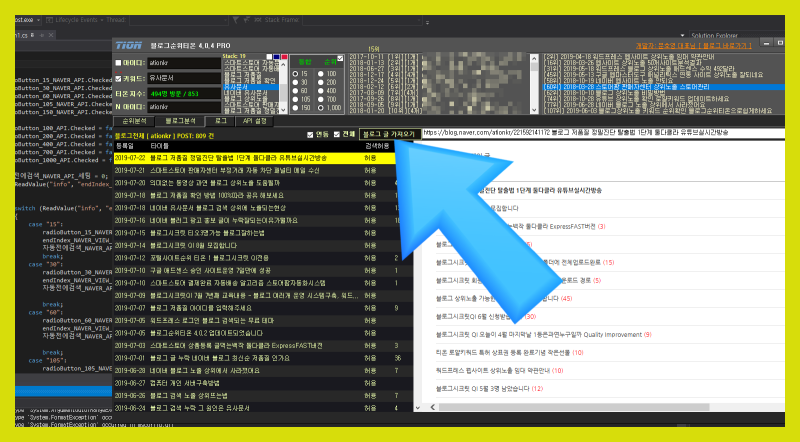Viewport: 800px width, 442px height.
Task: Select the 2019-07-16 네이버 블러그 광고 post row
Action: coord(255,220)
